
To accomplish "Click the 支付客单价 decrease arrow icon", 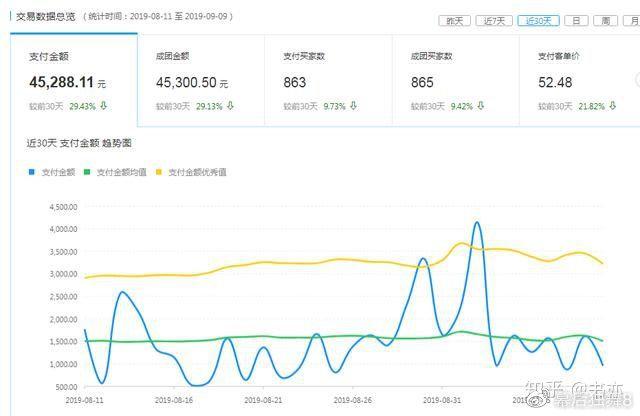I will 611,105.
